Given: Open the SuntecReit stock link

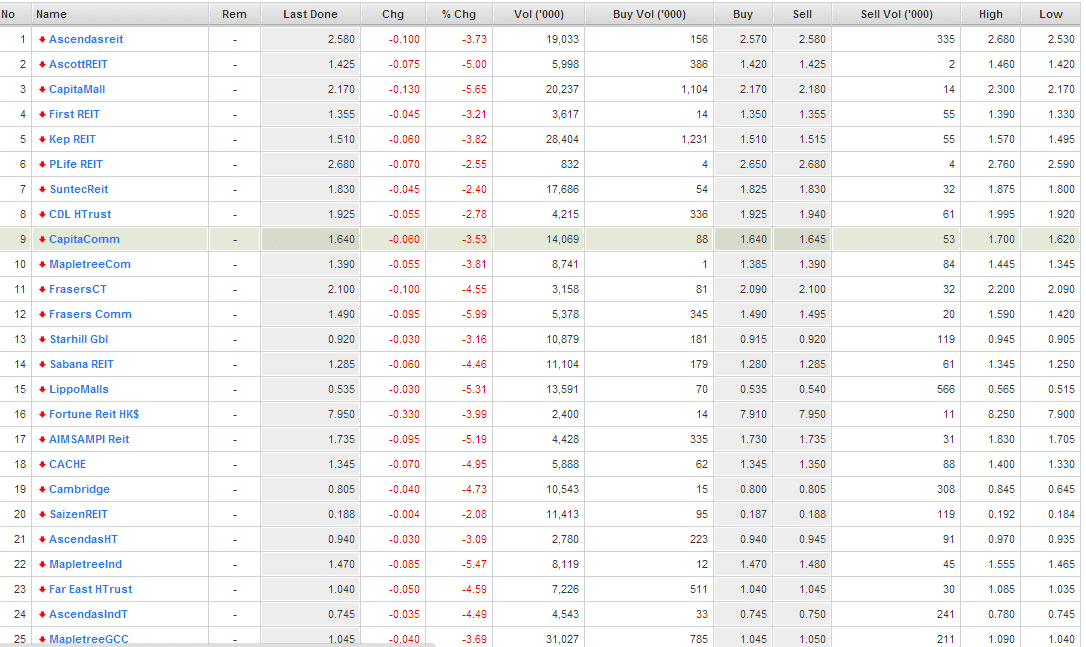Looking at the screenshot, I should 79,189.
